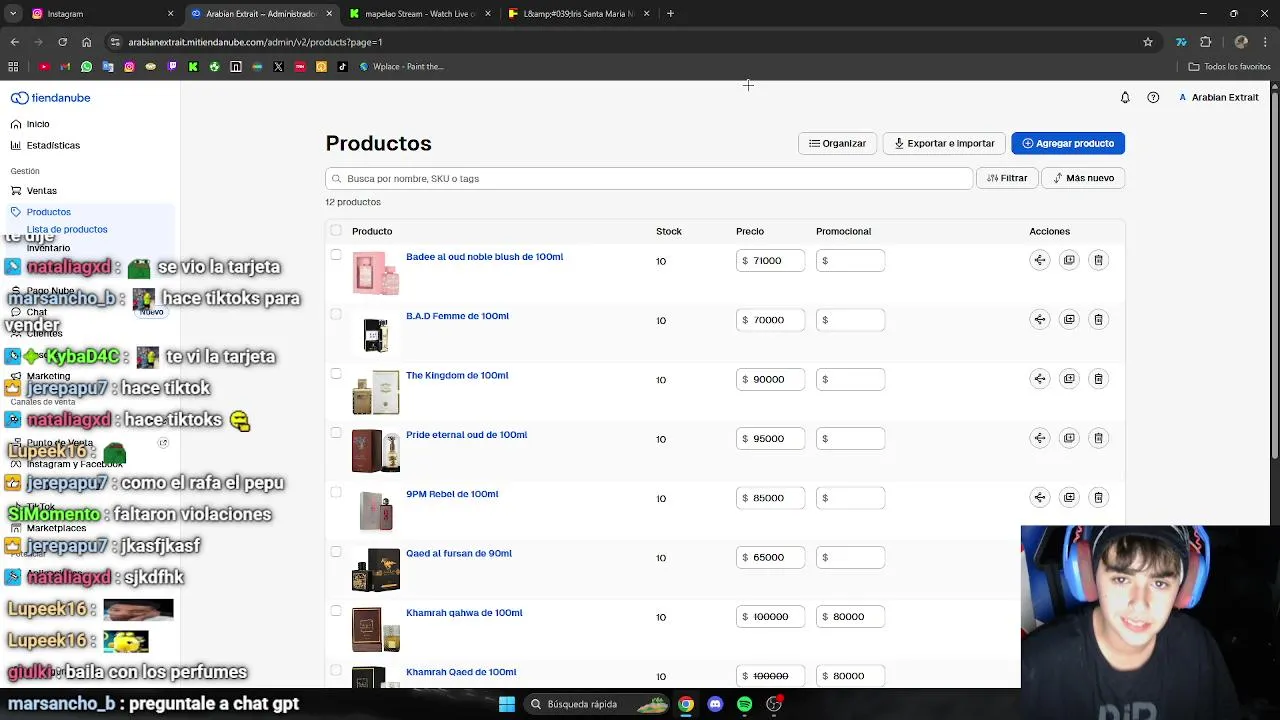The image size is (1280, 720).
Task: Delete the 9PM Rebel product
Action: (1098, 497)
